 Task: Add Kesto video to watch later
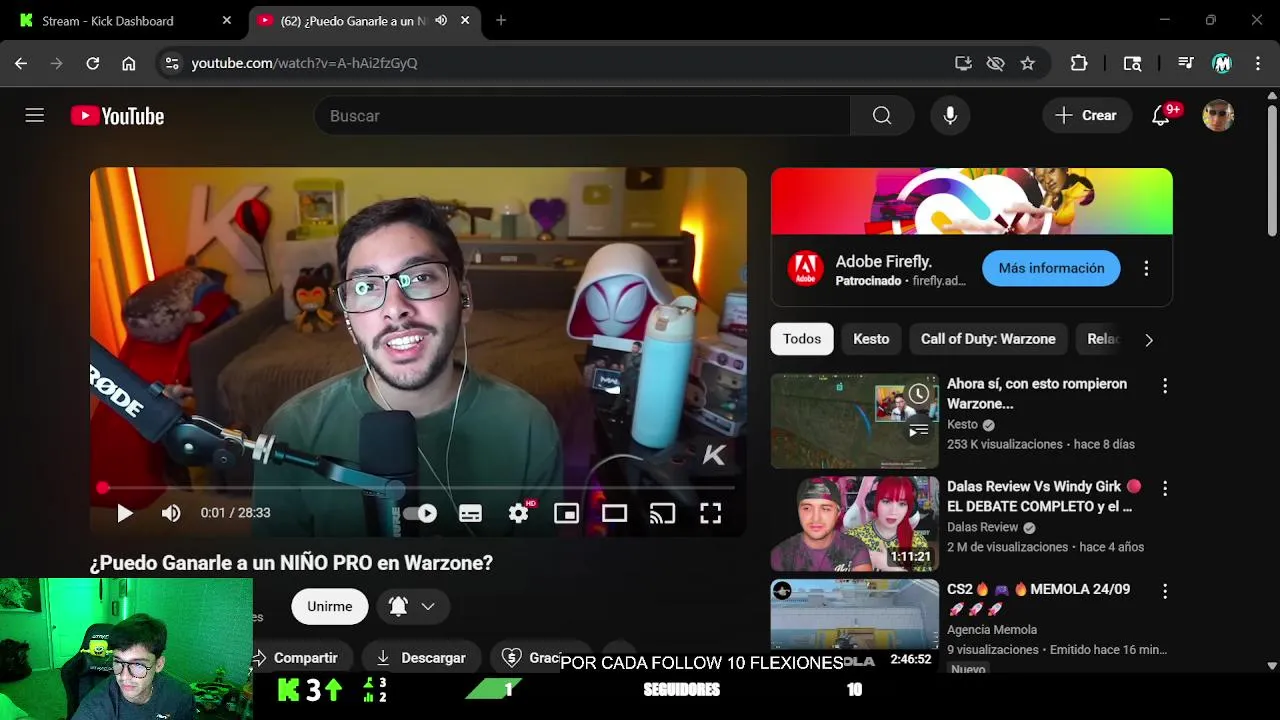pyautogui.click(x=918, y=394)
